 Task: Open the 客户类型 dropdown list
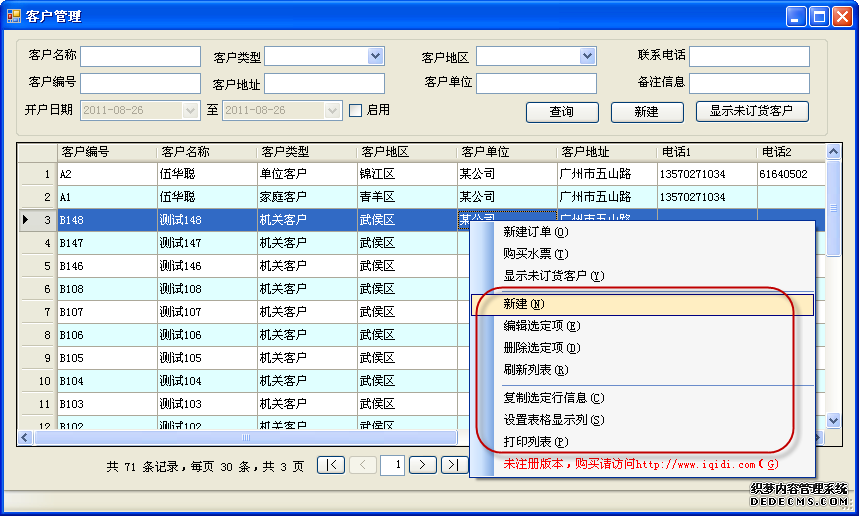click(375, 56)
